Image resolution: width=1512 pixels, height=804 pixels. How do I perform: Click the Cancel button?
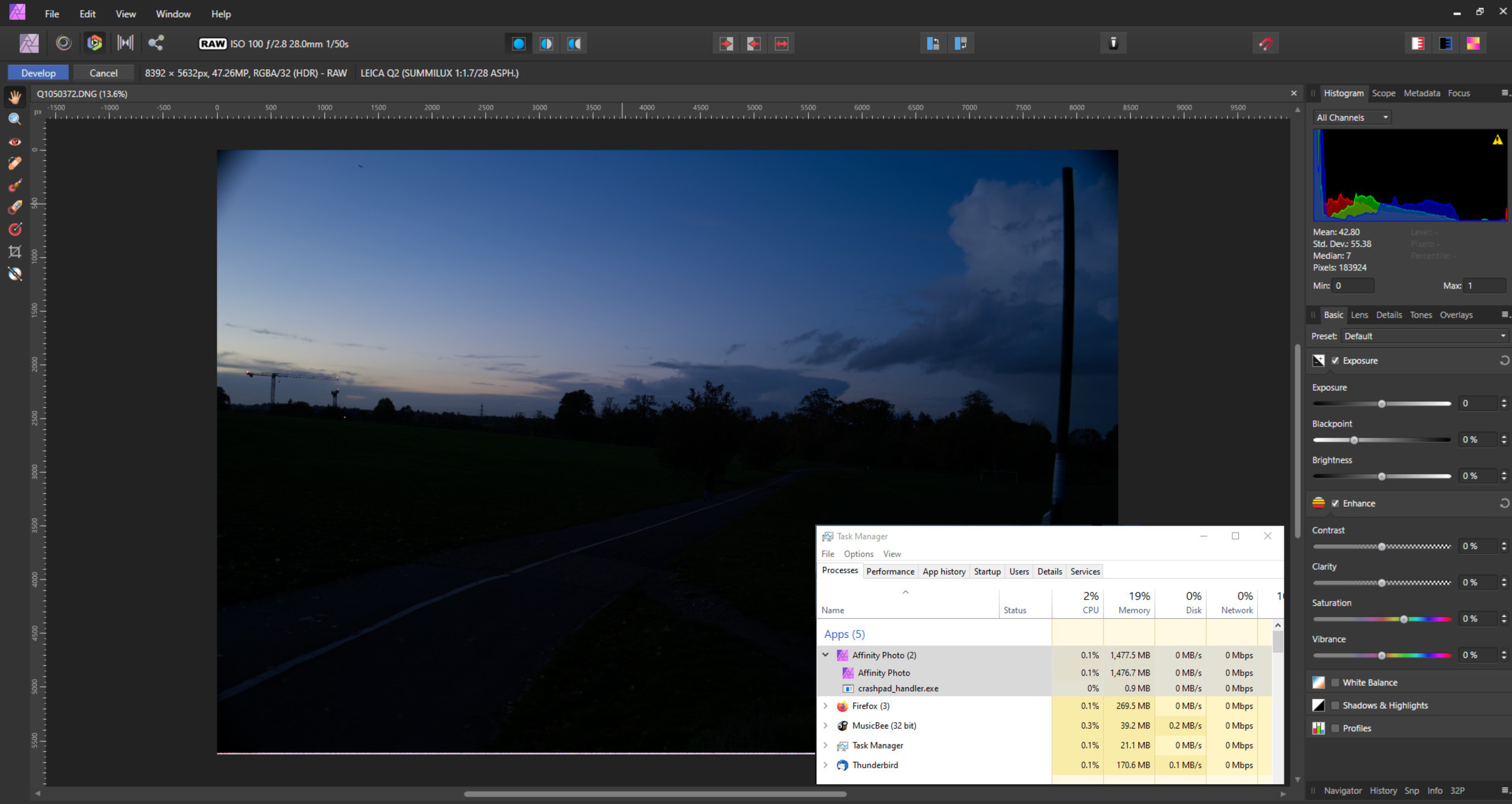(103, 73)
